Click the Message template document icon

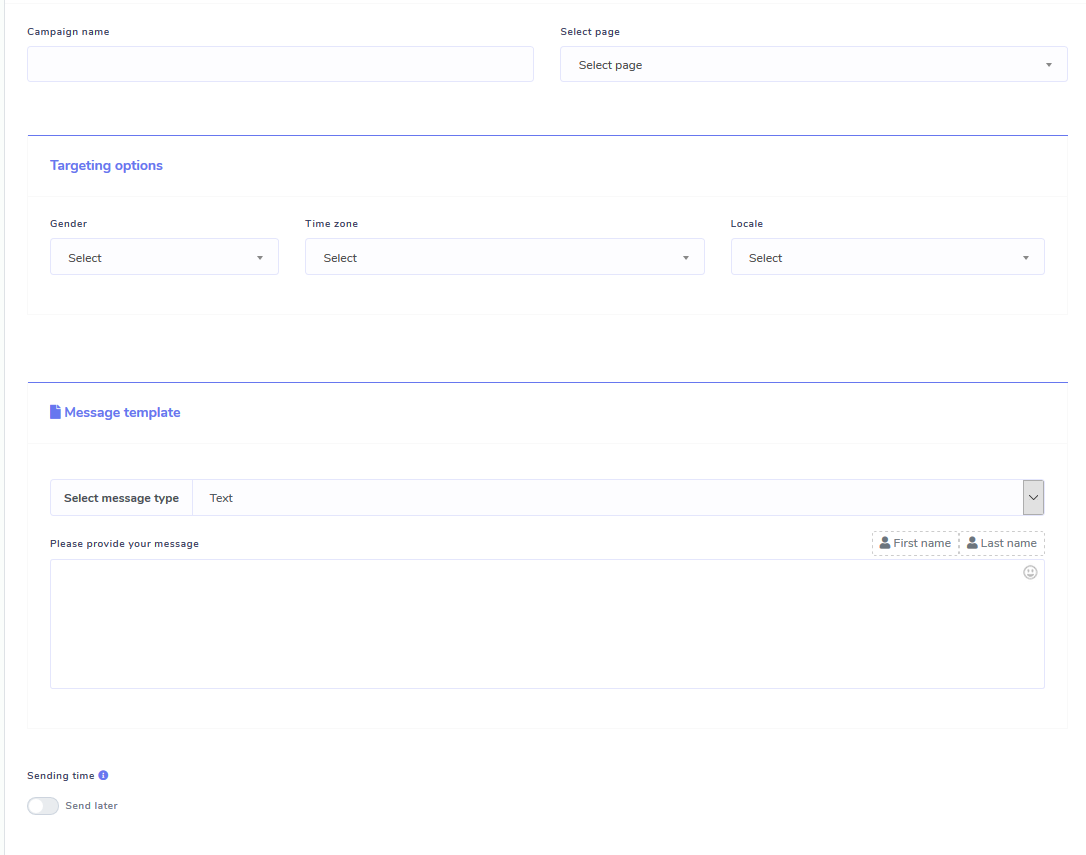(x=55, y=412)
